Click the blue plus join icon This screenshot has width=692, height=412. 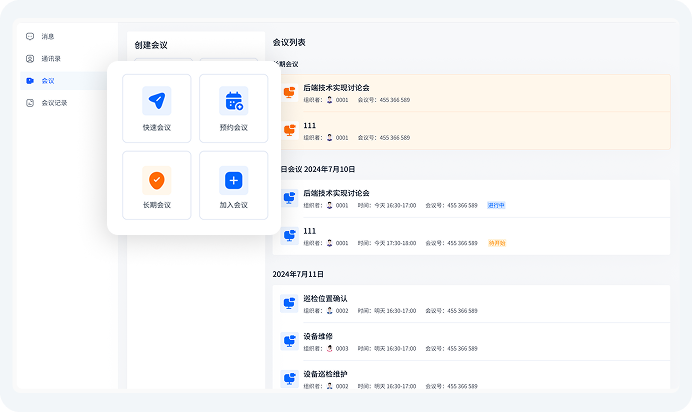tap(233, 180)
